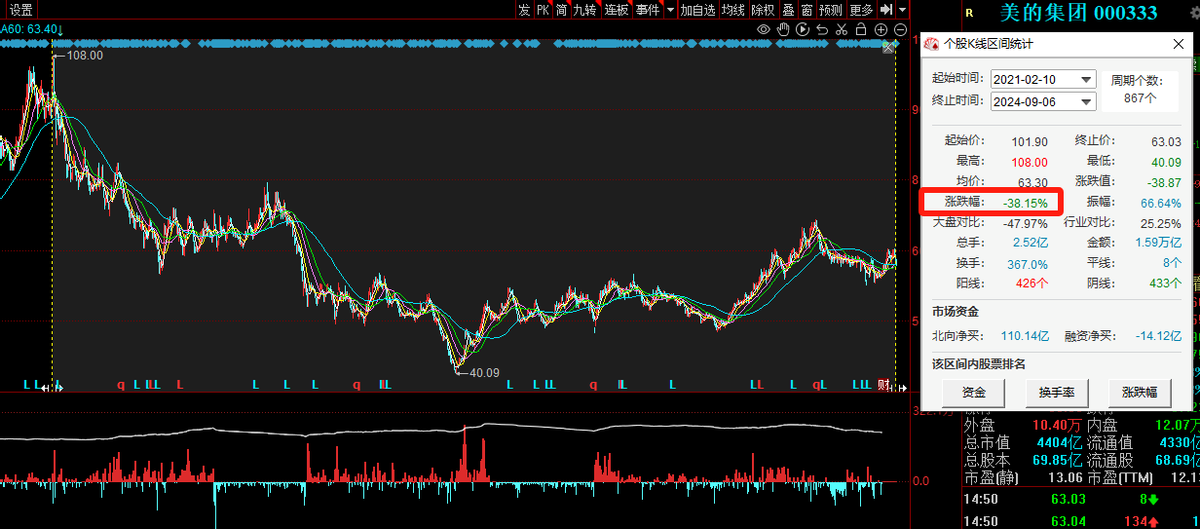The height and width of the screenshot is (529, 1200).
Task: Toggle the eye visibility icon above chart
Action: (x=764, y=29)
